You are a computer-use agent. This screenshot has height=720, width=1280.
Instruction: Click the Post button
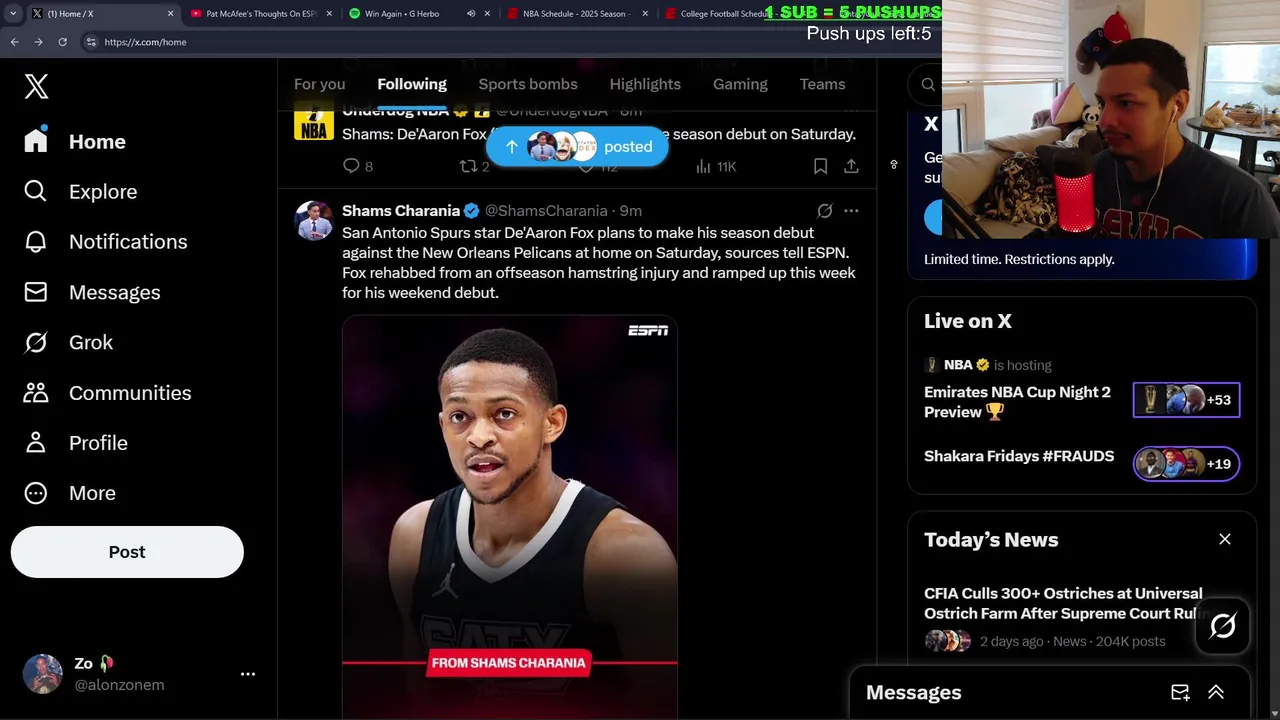coord(127,552)
